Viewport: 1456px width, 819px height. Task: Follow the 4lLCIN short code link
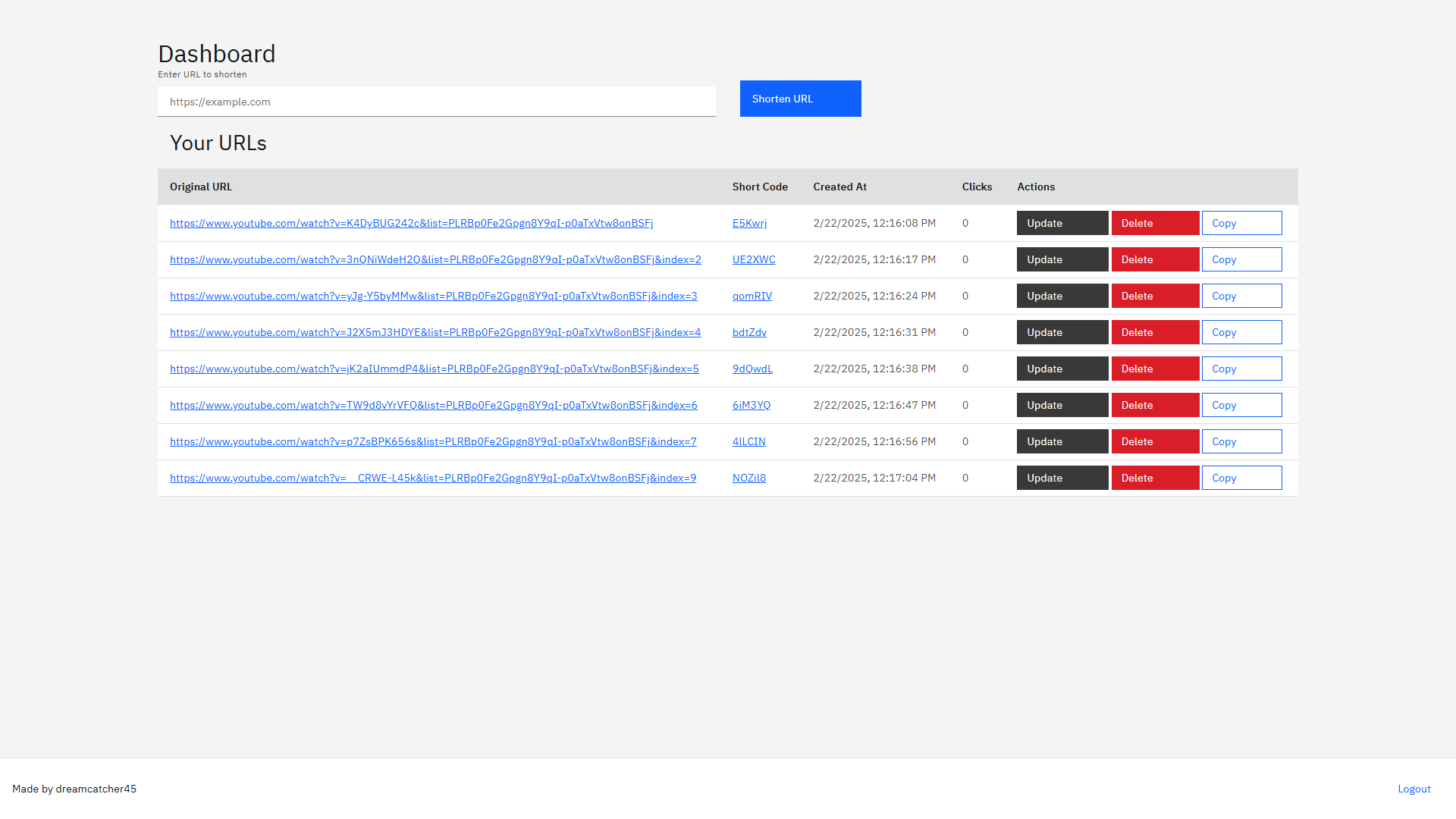coord(749,441)
